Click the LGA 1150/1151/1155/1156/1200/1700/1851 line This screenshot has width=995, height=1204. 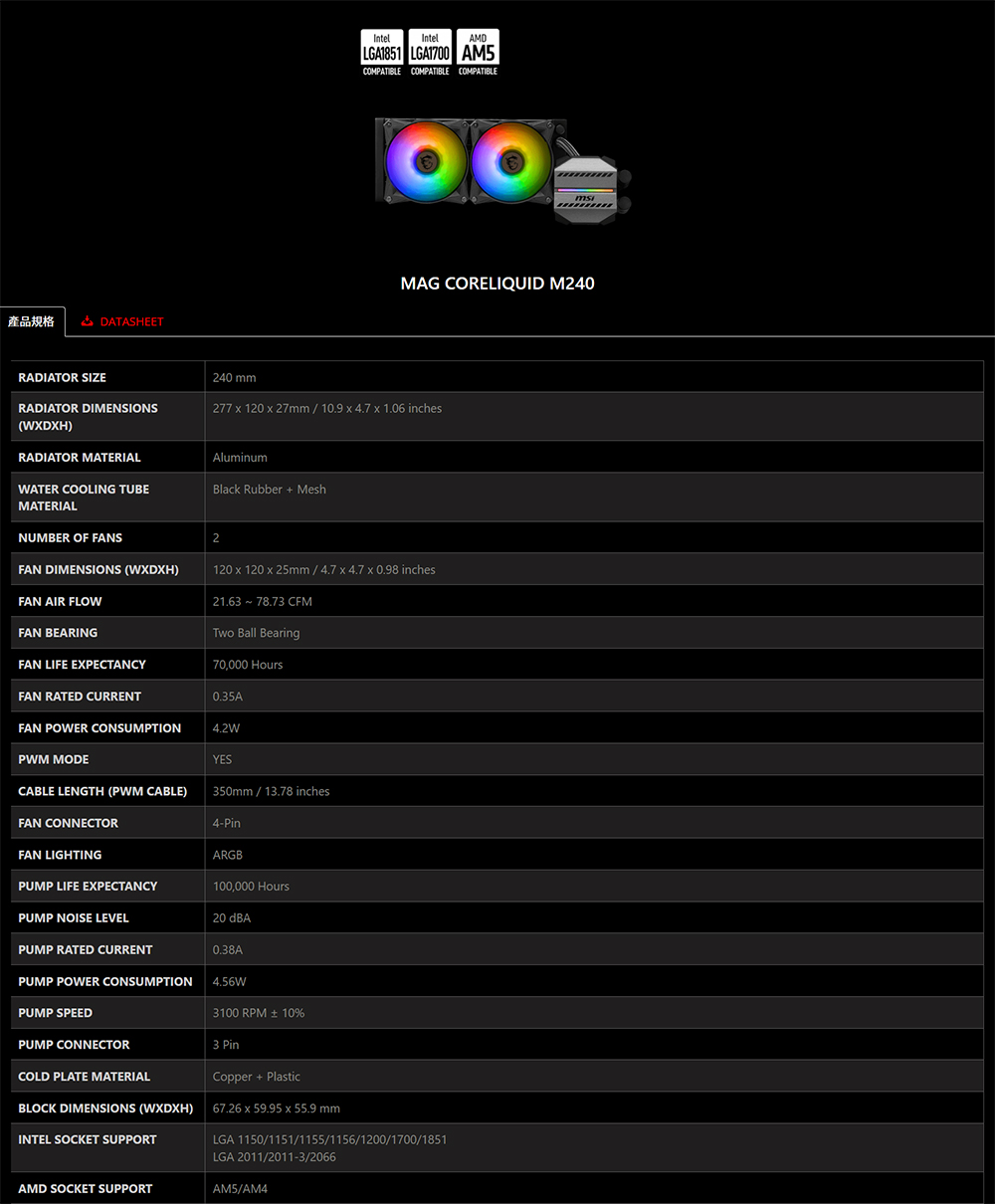tap(330, 1139)
